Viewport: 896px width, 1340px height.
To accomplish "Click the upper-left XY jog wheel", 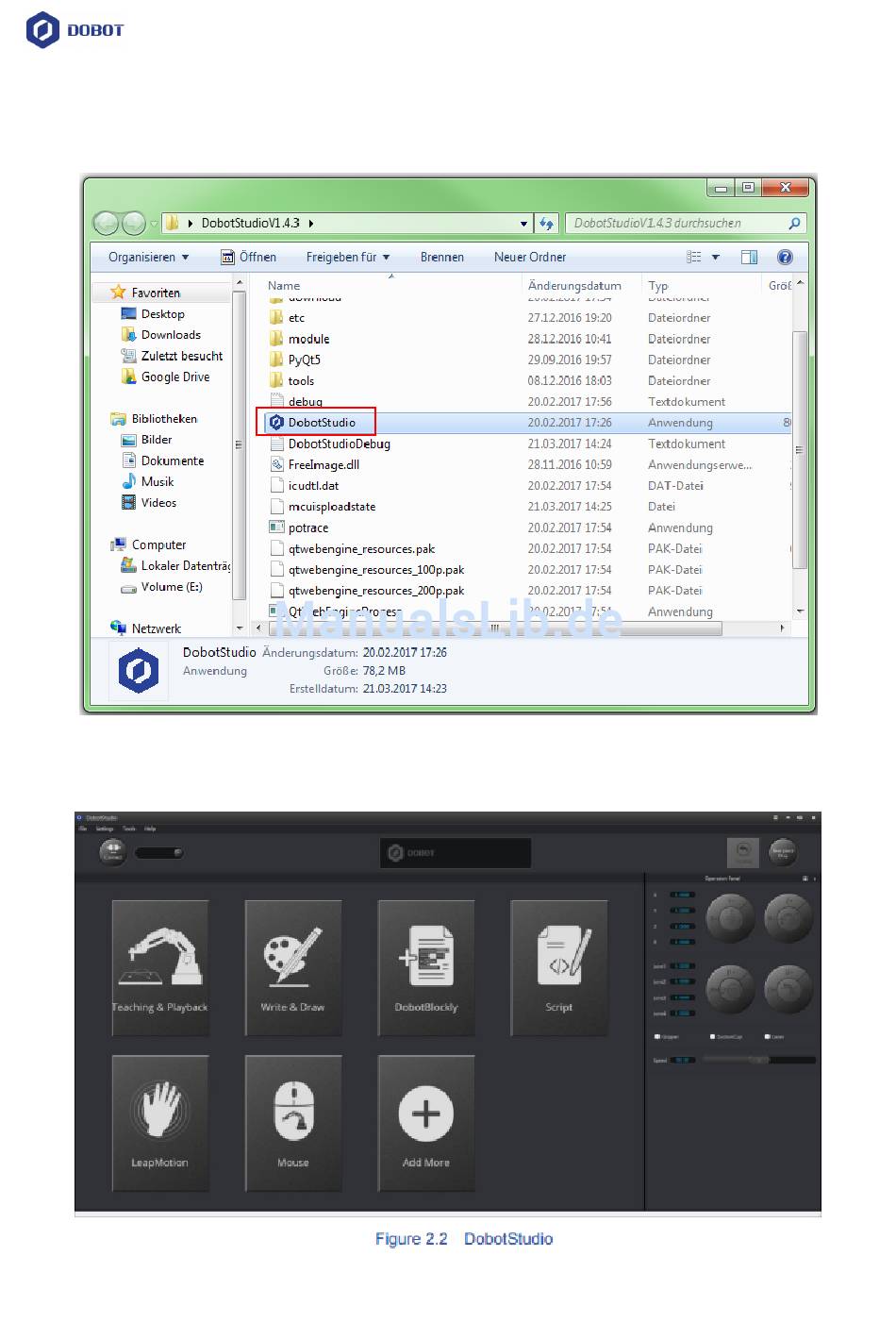I will click(x=731, y=918).
